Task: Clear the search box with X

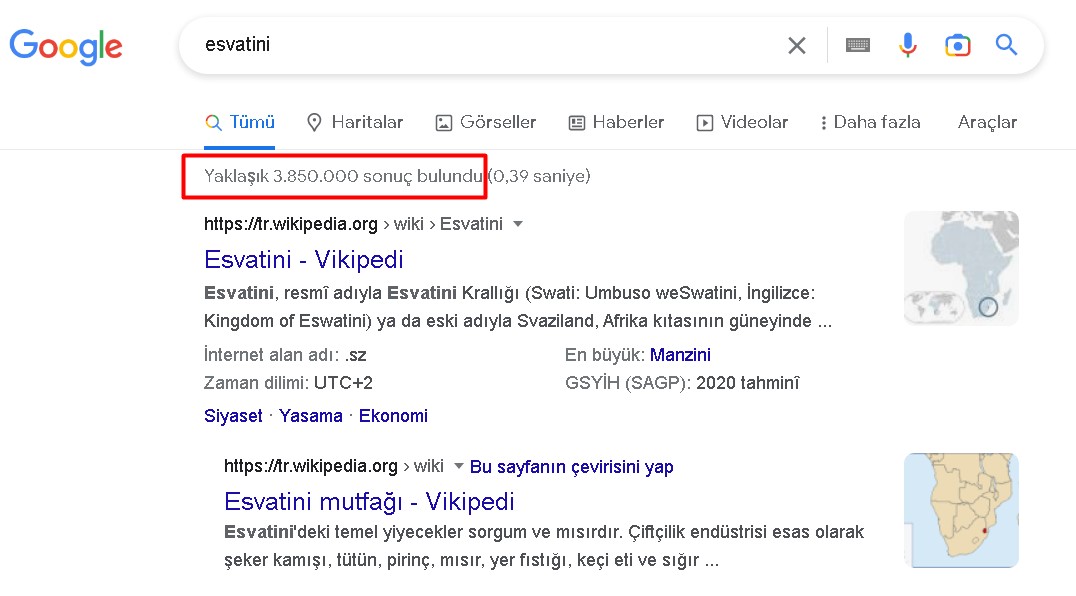Action: point(797,45)
